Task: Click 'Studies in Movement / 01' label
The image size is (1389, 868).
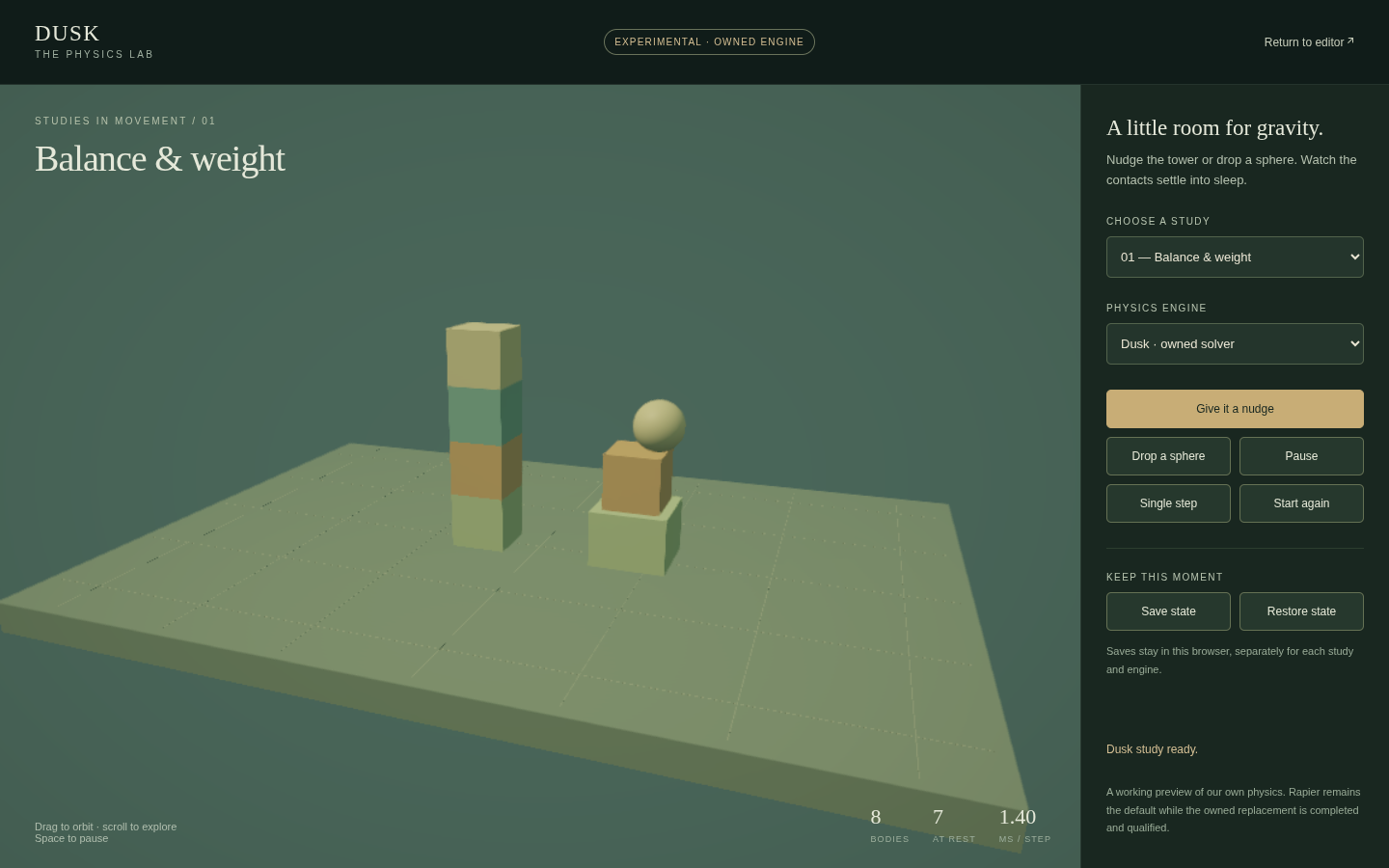Action: (x=125, y=122)
